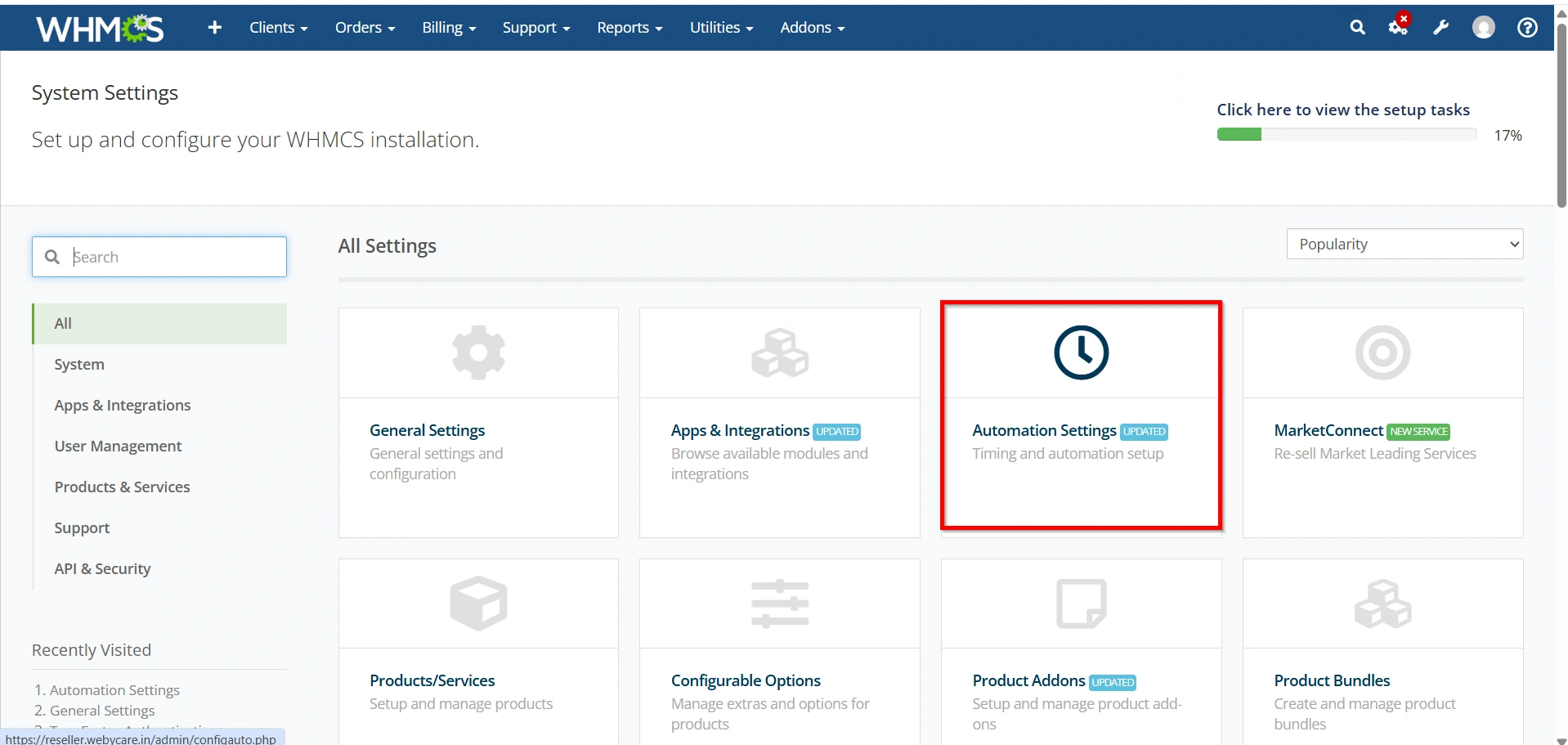Select the User Management category
1568x745 pixels.
point(159,447)
